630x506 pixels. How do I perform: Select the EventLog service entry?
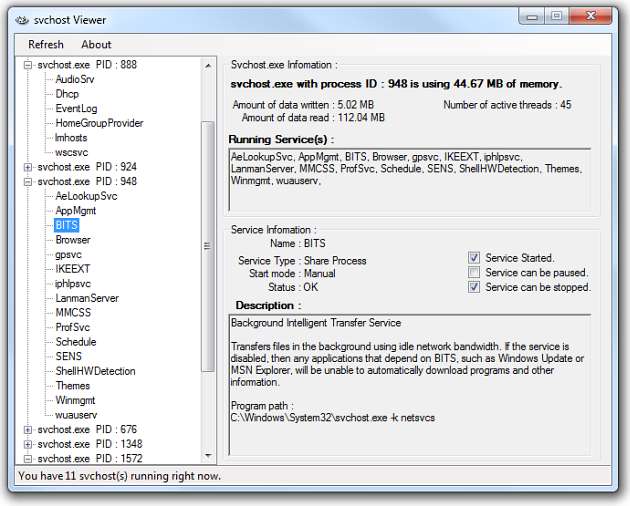click(76, 109)
